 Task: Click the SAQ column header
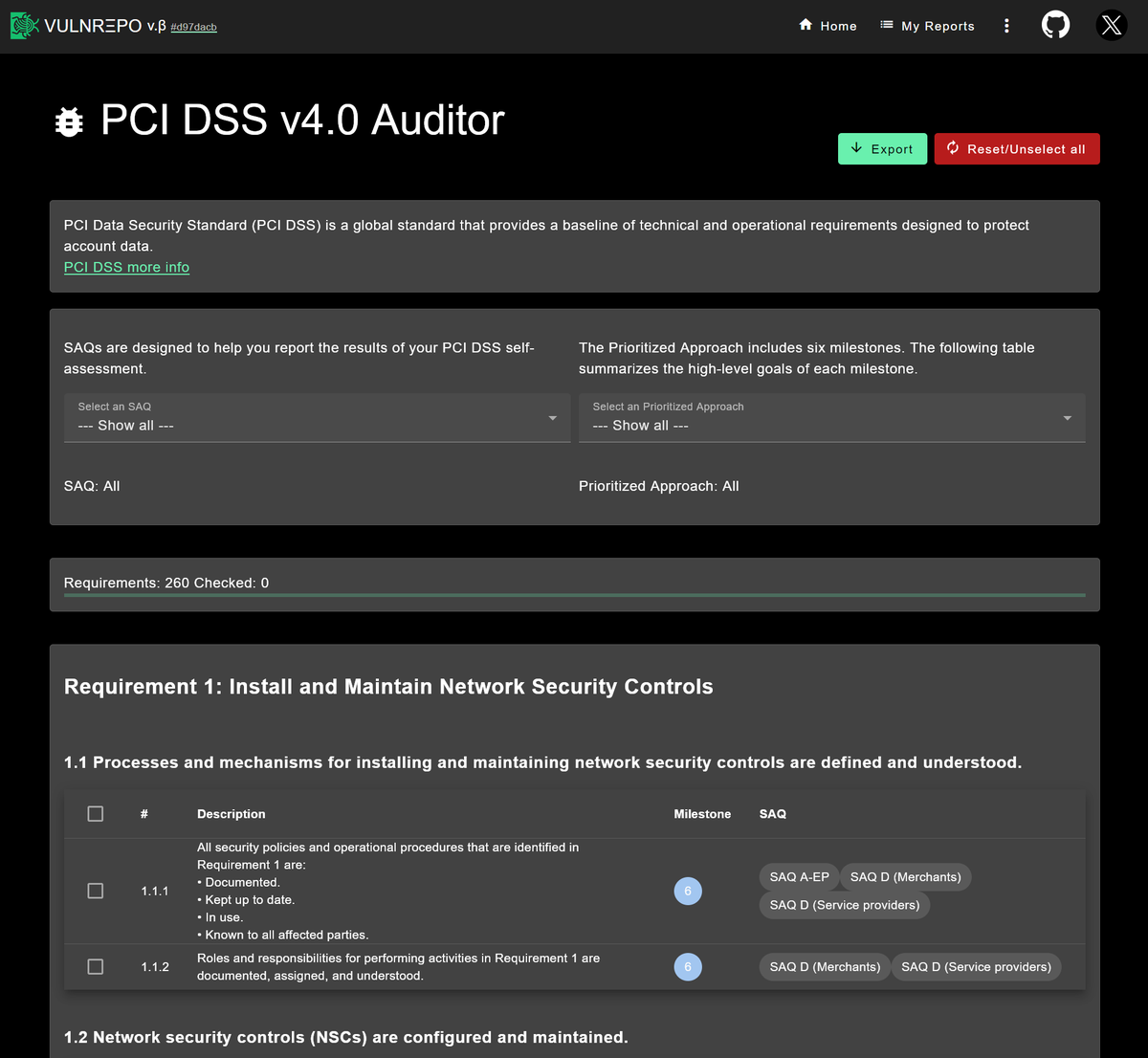click(x=773, y=814)
